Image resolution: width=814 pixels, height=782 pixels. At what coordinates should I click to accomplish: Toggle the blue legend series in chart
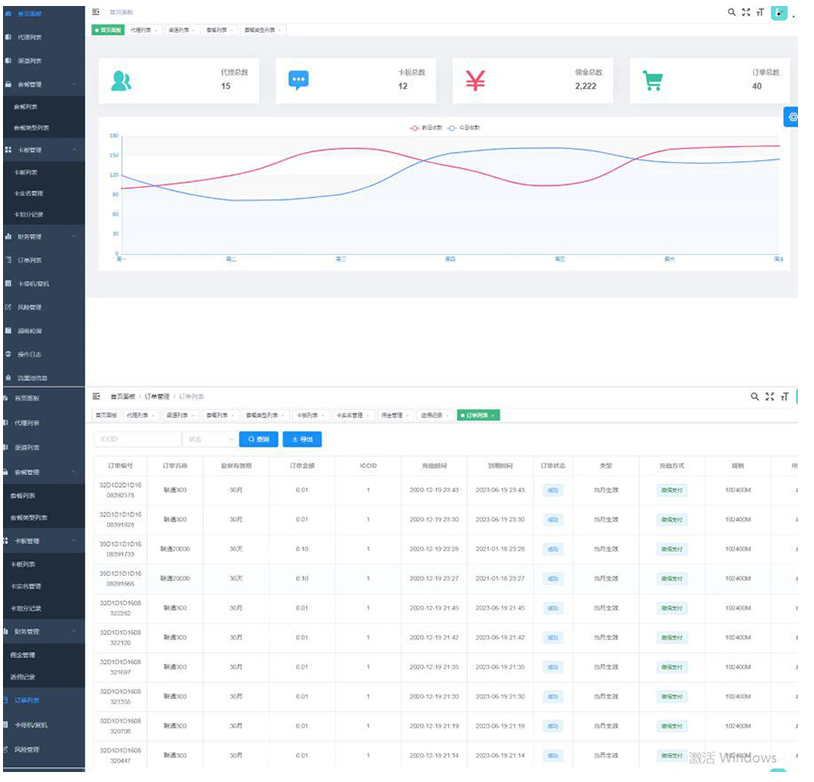[464, 128]
